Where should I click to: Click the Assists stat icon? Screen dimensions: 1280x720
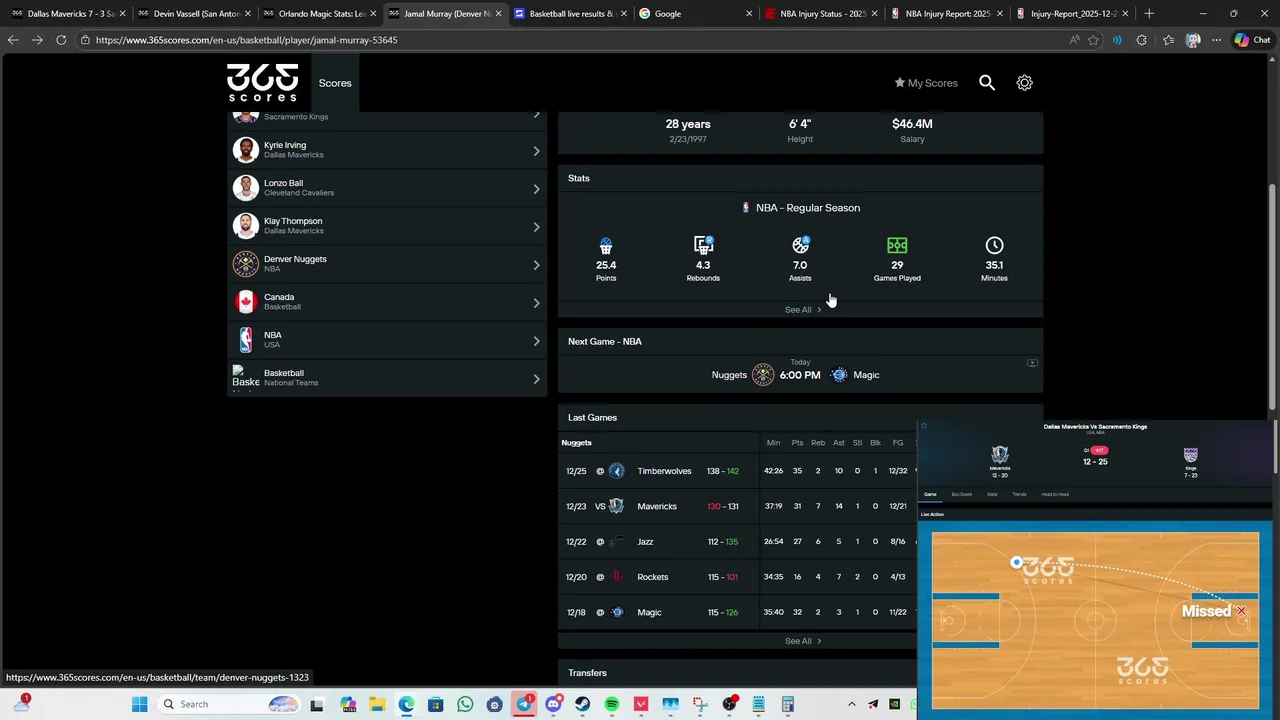pyautogui.click(x=800, y=245)
